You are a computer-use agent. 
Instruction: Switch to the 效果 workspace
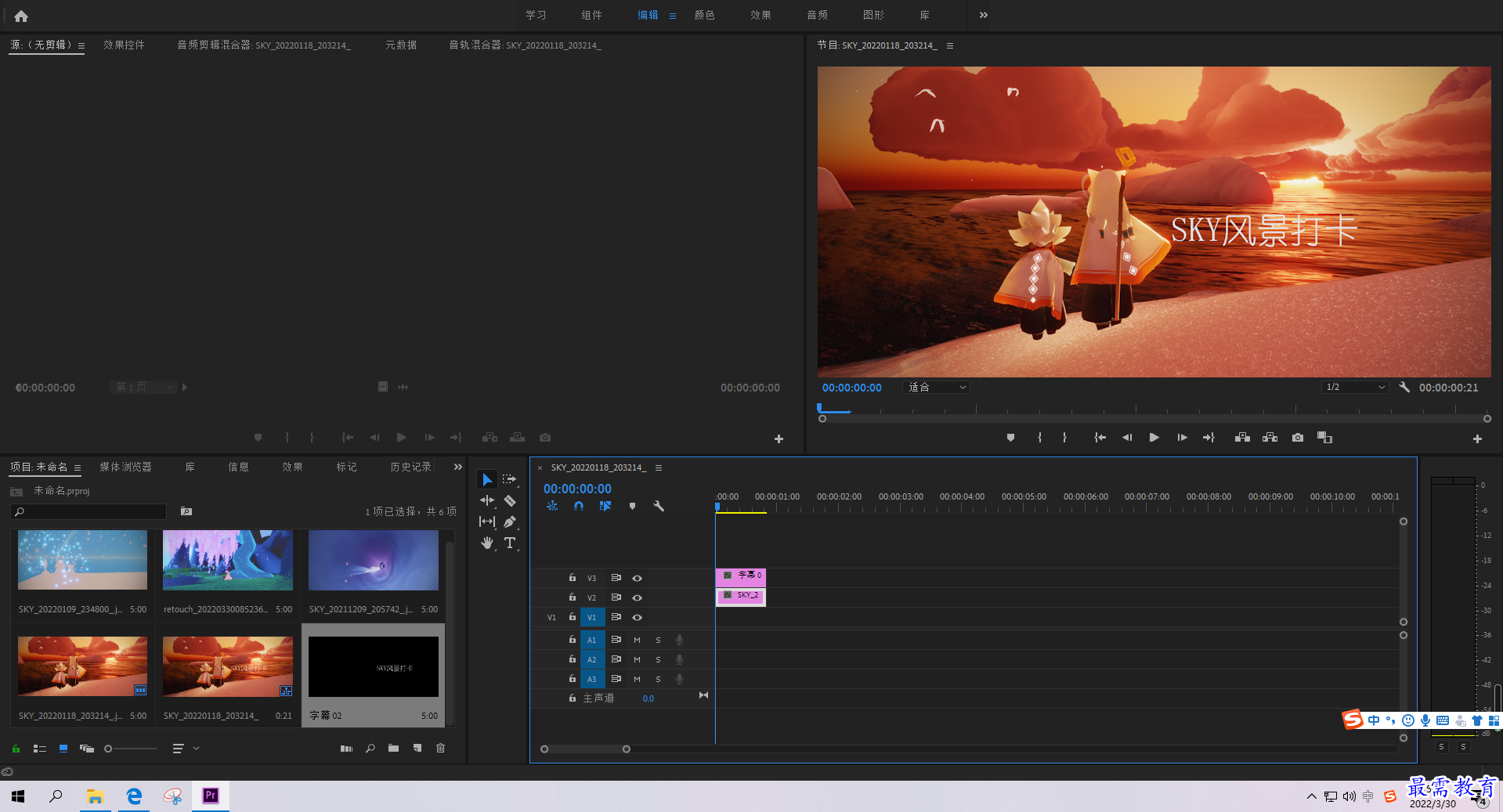(761, 15)
